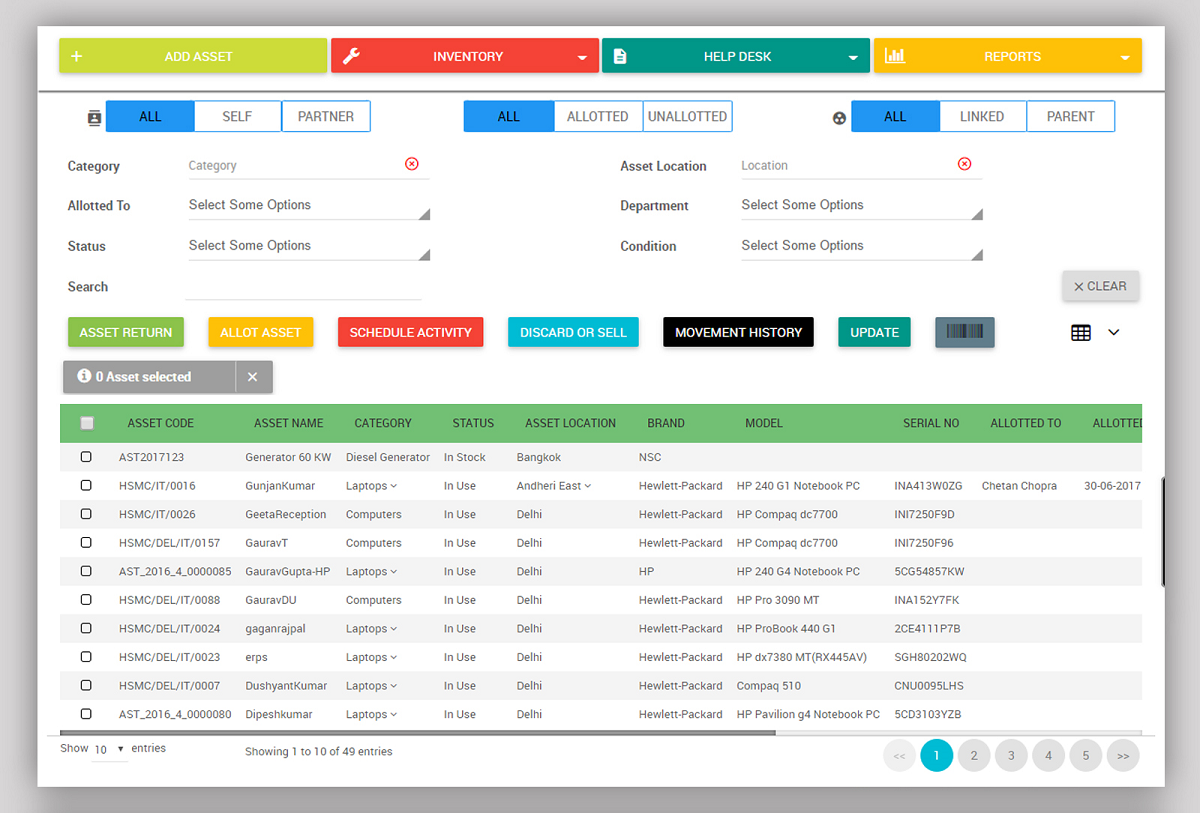Click the document icon on Help Desk
The width and height of the screenshot is (1200, 813).
click(x=620, y=56)
